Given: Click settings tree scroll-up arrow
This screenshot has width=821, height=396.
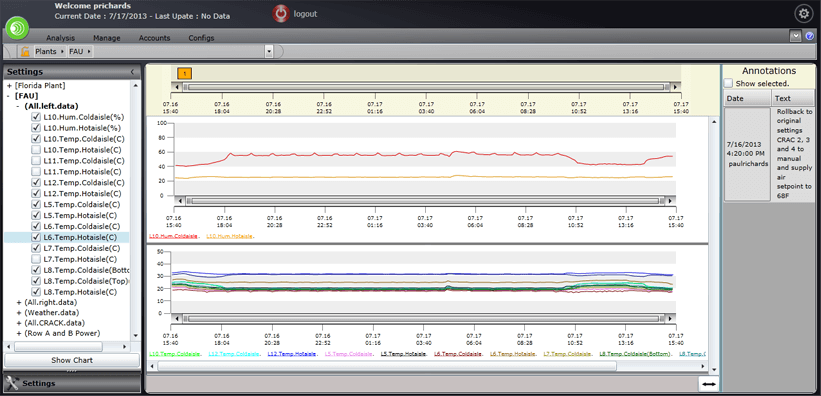Looking at the screenshot, I should tap(136, 85).
